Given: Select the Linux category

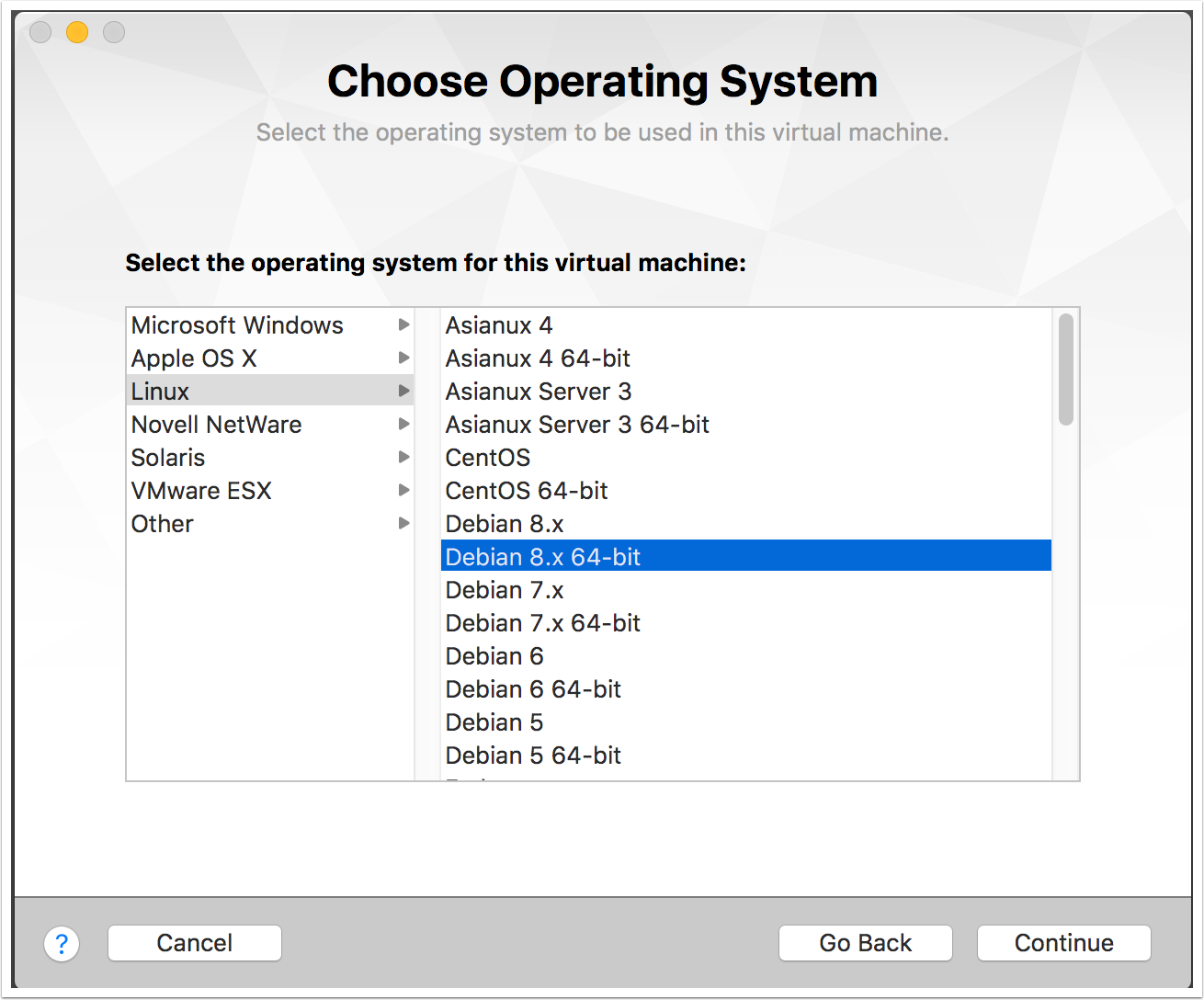Looking at the screenshot, I should point(161,392).
